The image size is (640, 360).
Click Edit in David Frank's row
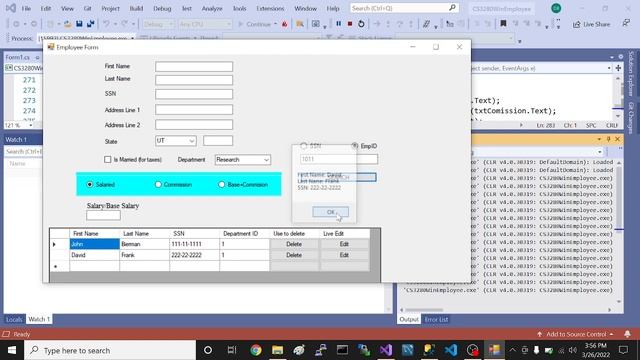click(x=344, y=255)
